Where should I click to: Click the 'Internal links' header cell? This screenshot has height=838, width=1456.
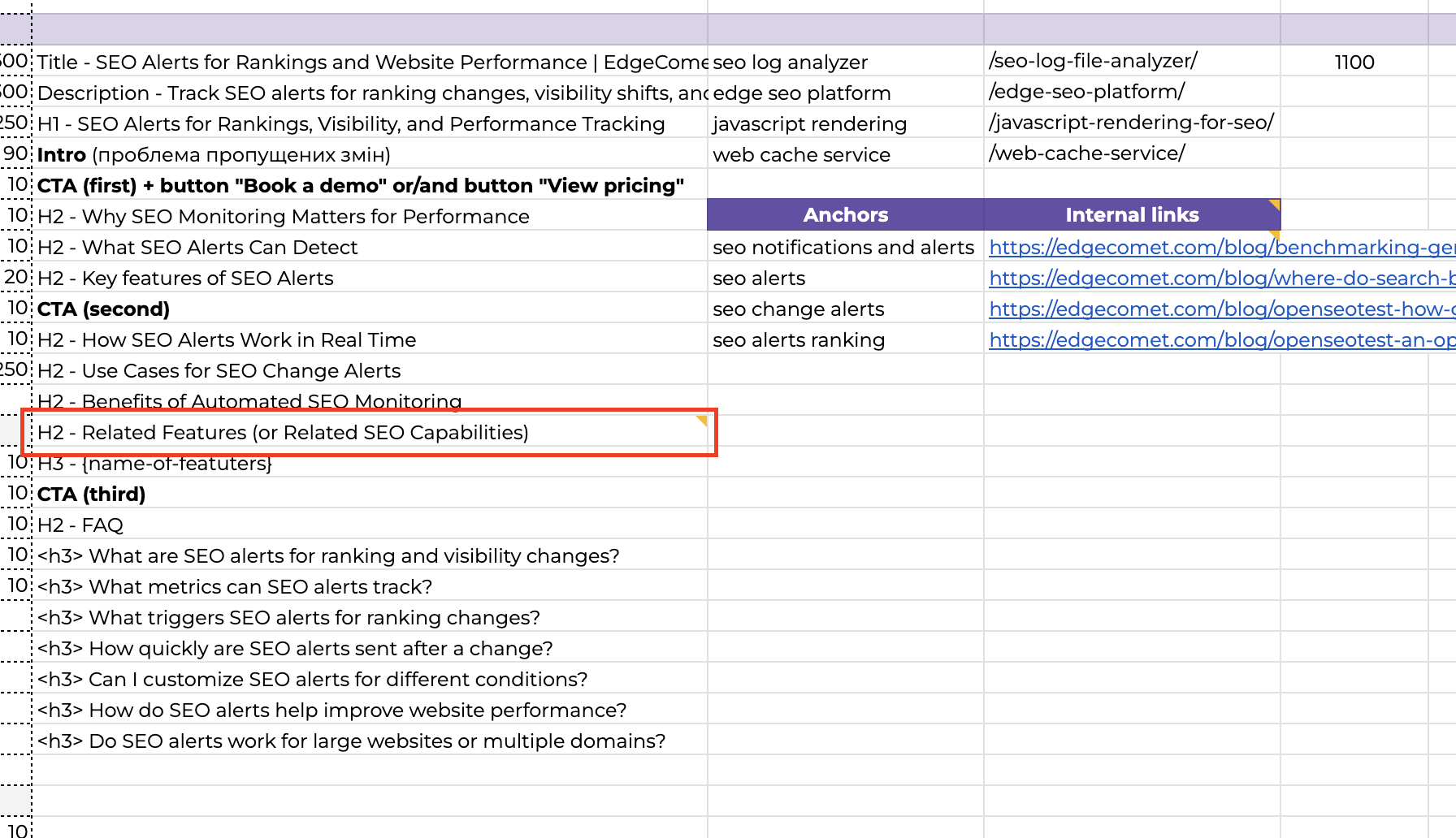1133,215
